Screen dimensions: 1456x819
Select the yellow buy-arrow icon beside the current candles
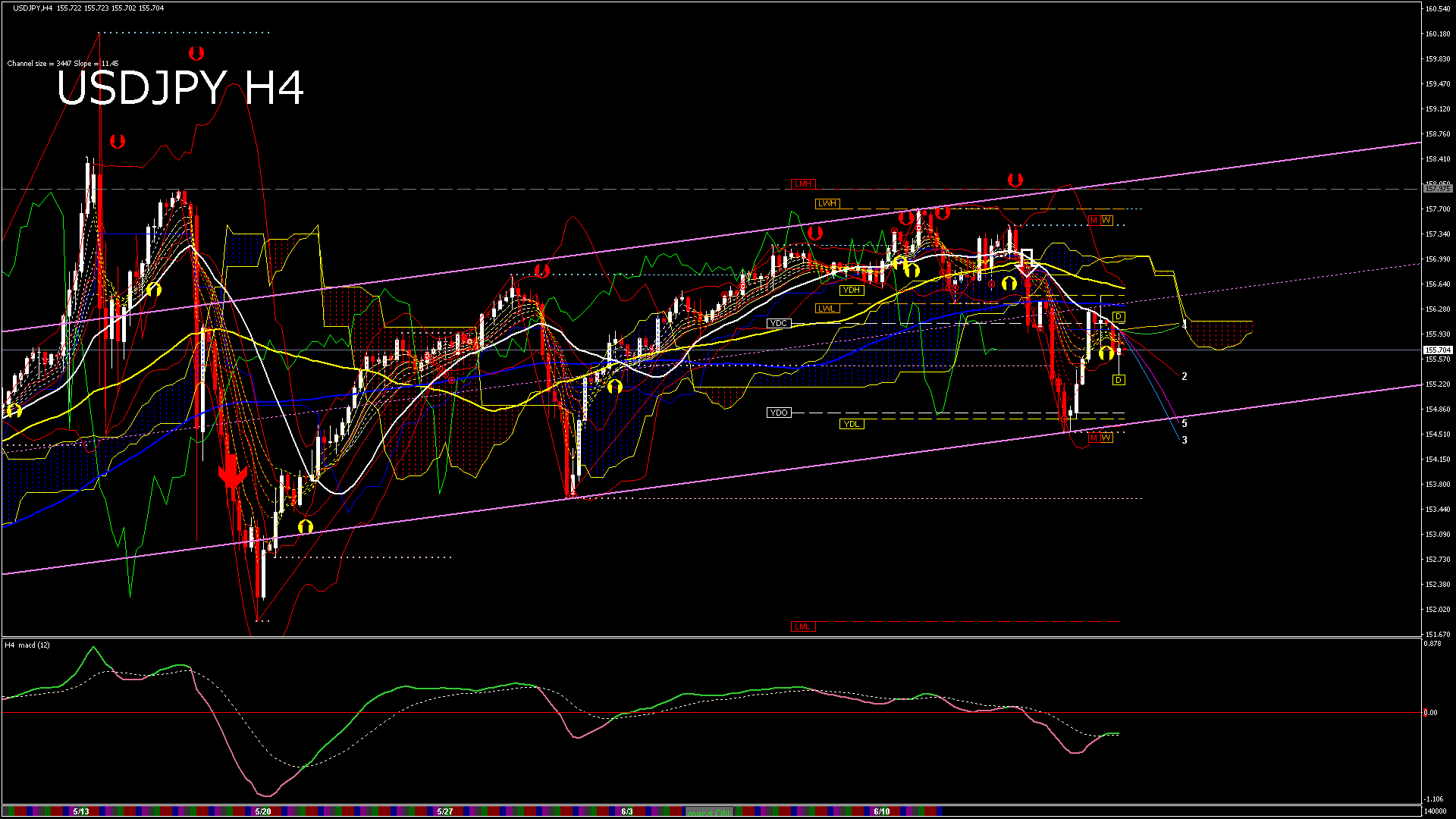tap(1107, 351)
